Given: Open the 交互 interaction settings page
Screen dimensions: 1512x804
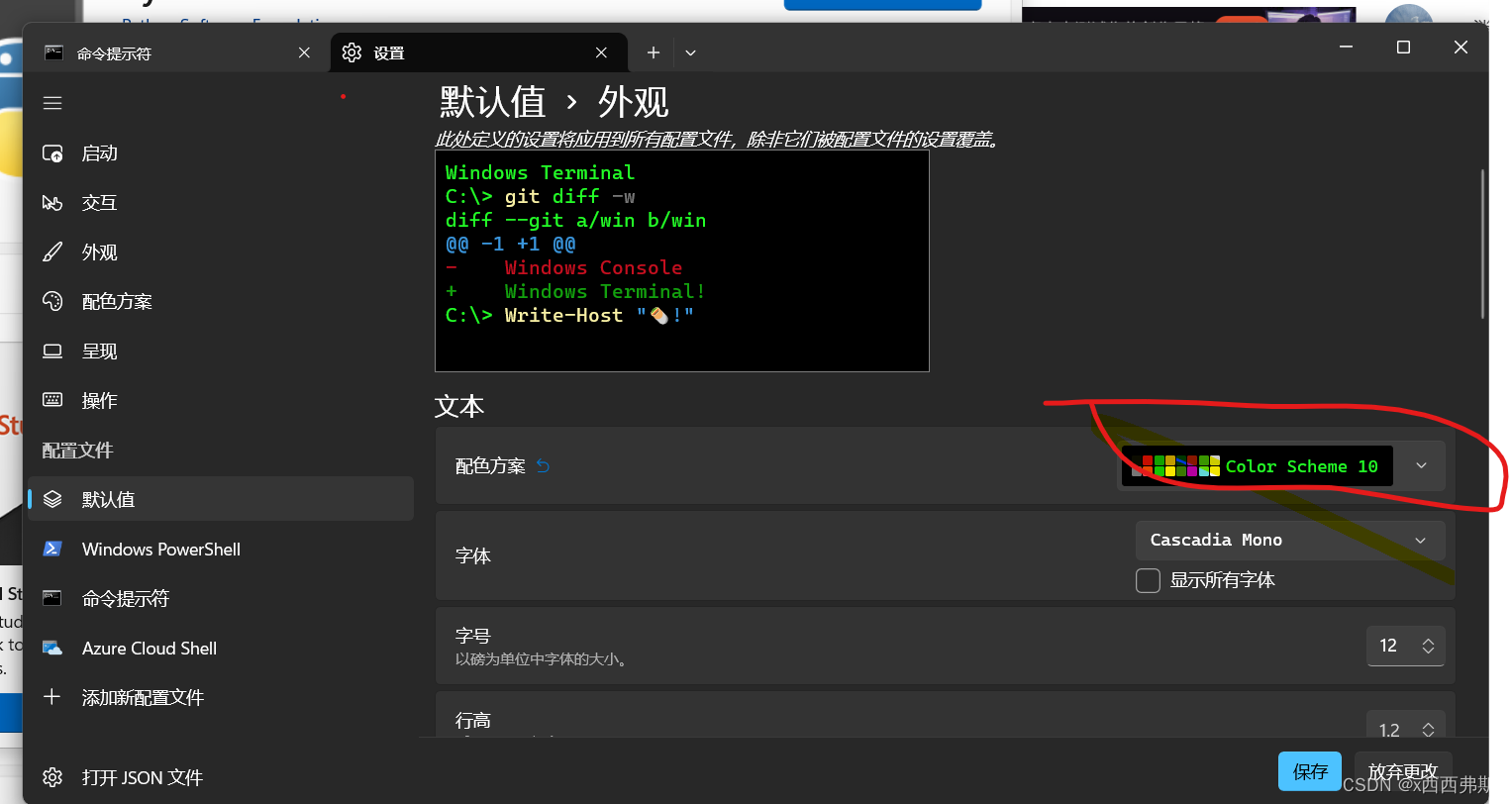Looking at the screenshot, I should [220, 203].
